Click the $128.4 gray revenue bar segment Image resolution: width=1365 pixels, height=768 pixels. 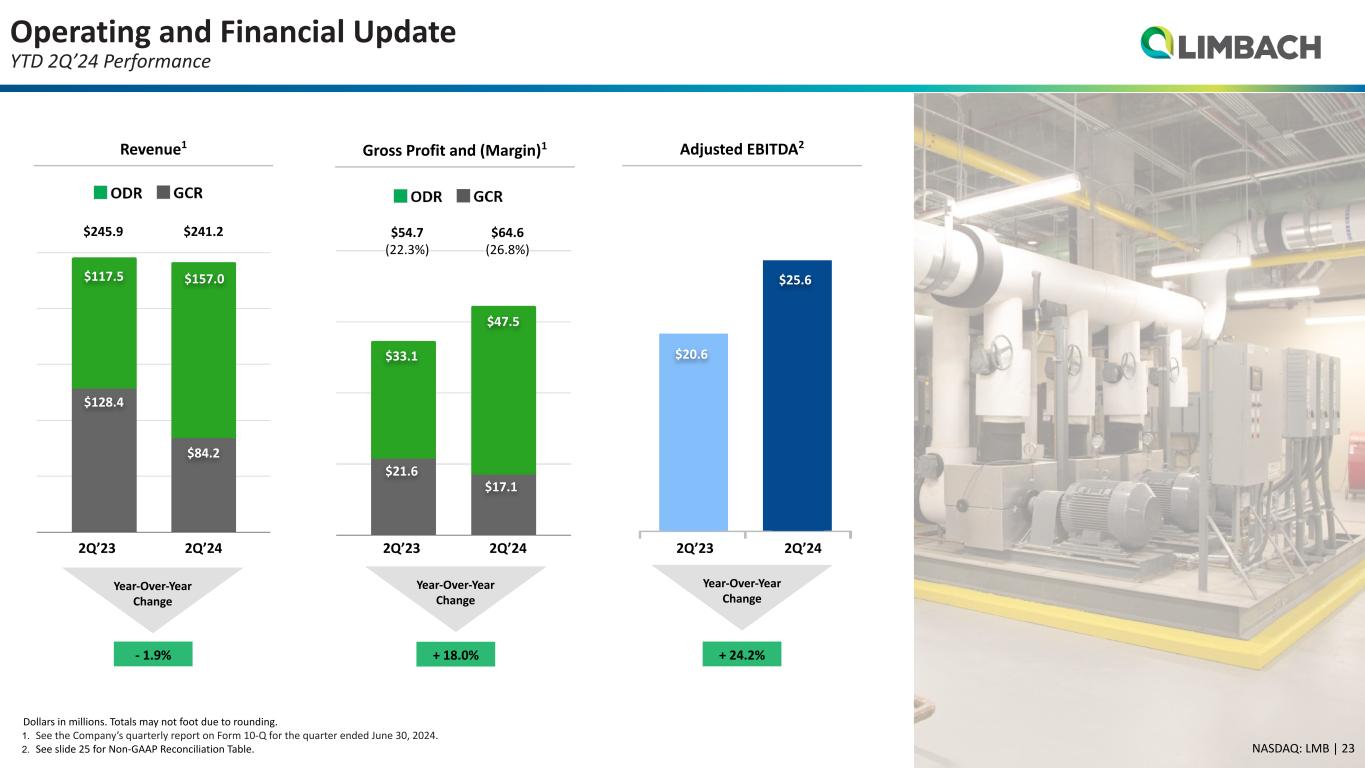104,460
